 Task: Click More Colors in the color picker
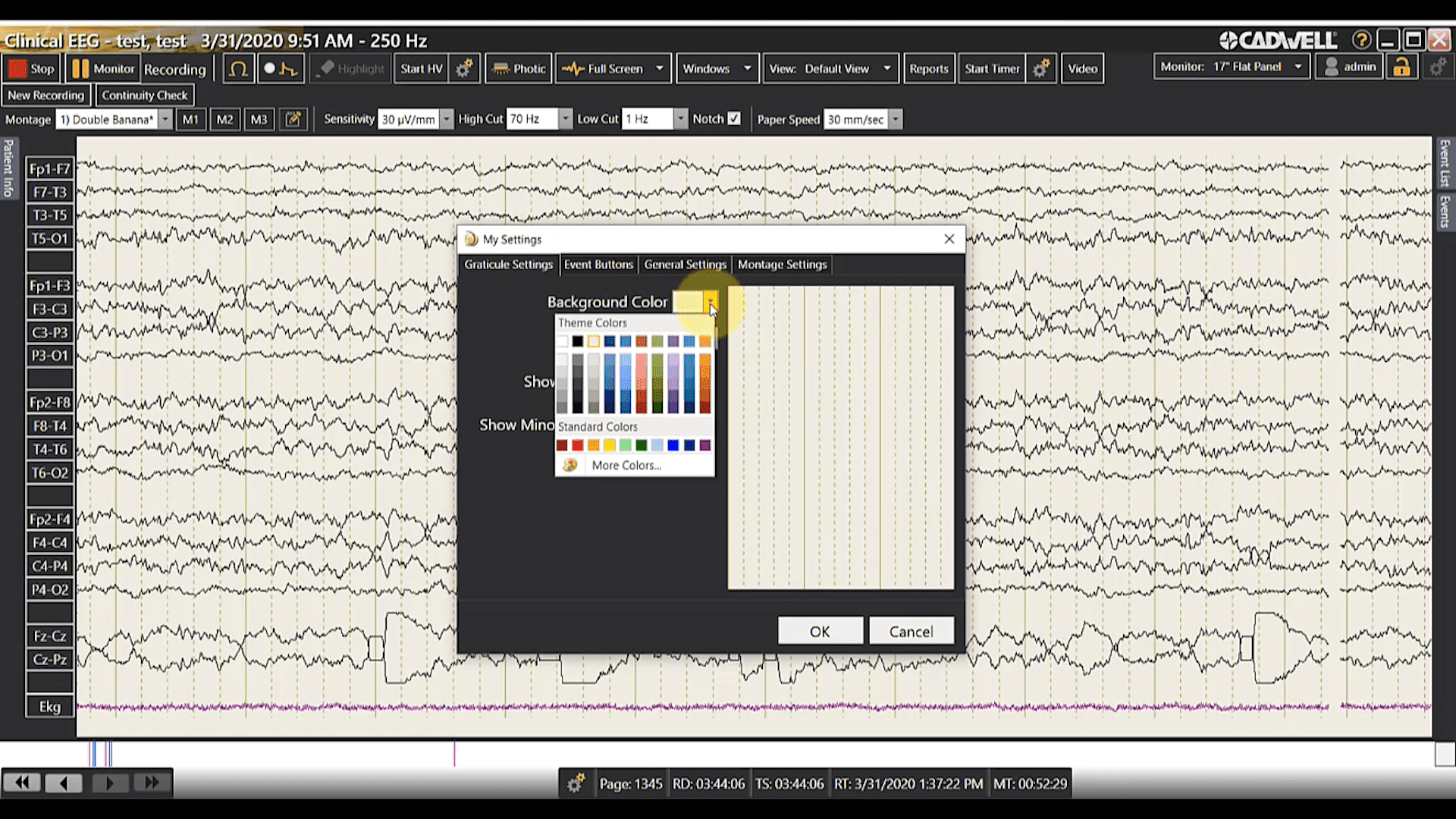[x=626, y=466]
